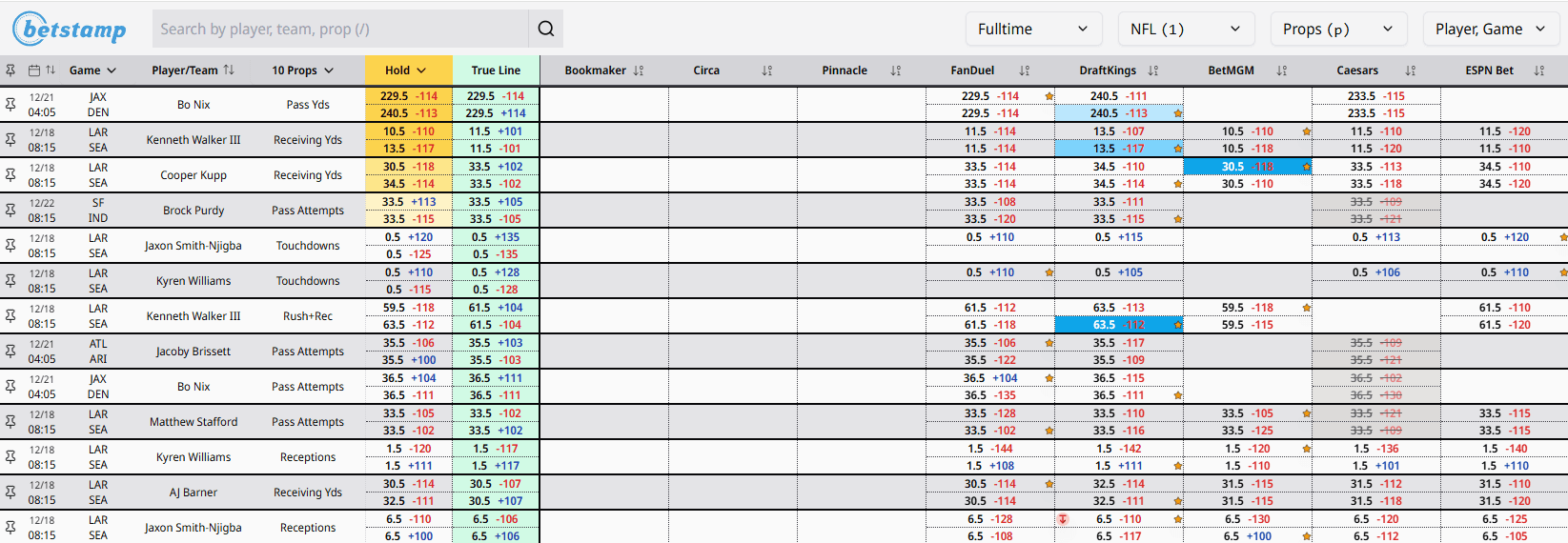The height and width of the screenshot is (543, 1568).
Task: Select the Caesars column header
Action: [1357, 70]
